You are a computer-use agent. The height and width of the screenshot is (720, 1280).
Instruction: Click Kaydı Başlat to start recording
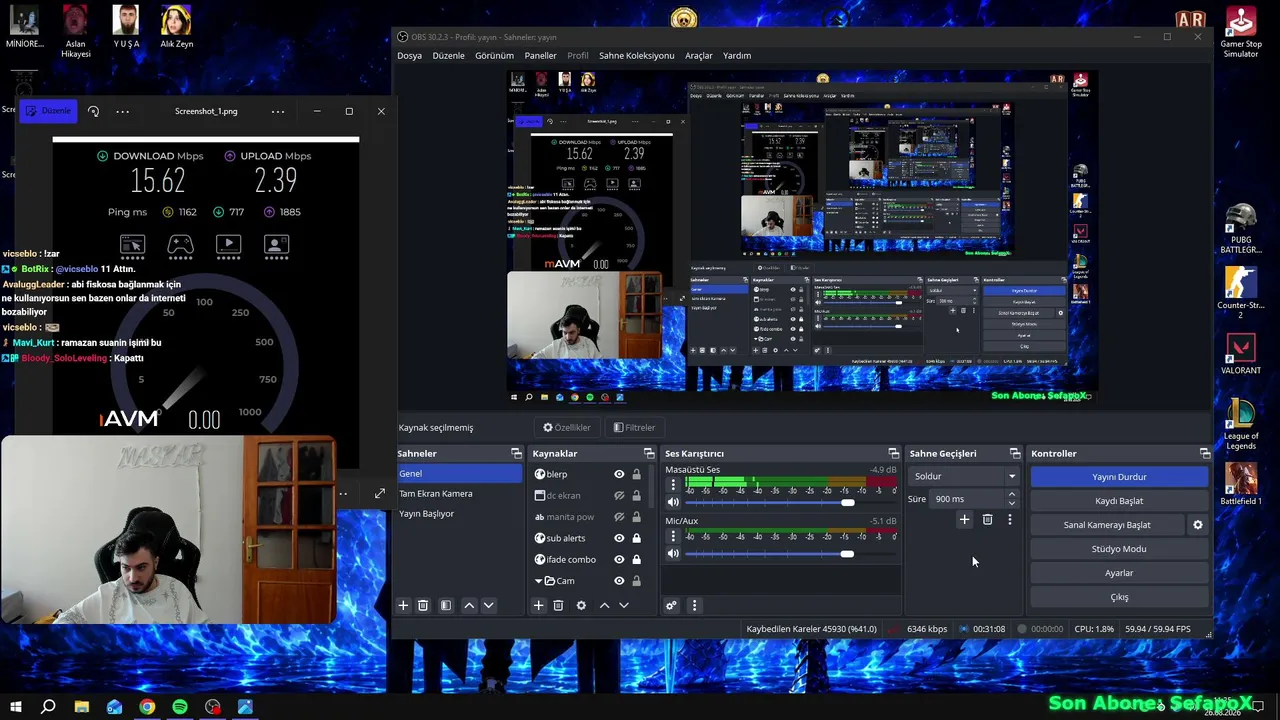pyautogui.click(x=1119, y=501)
